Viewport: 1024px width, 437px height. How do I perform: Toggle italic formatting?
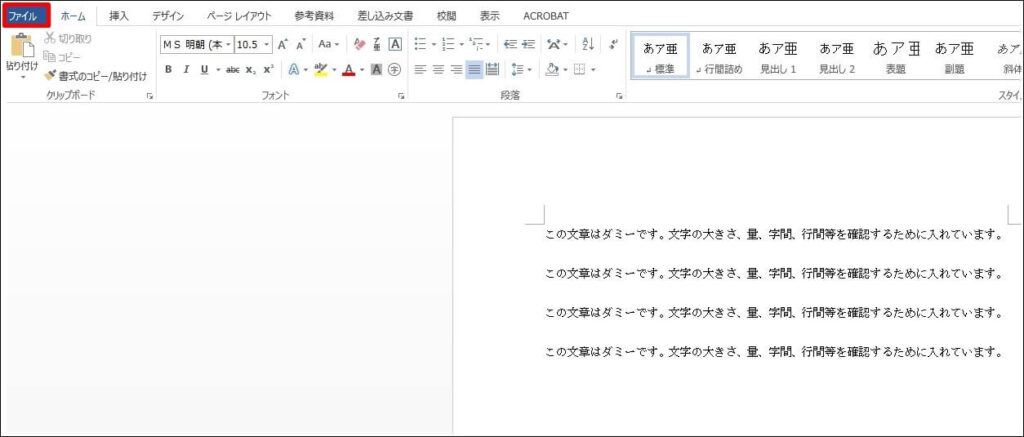point(186,69)
